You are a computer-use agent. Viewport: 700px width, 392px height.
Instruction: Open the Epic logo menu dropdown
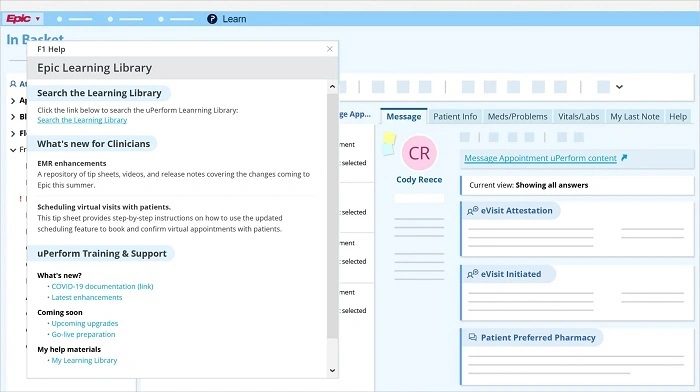tap(23, 19)
